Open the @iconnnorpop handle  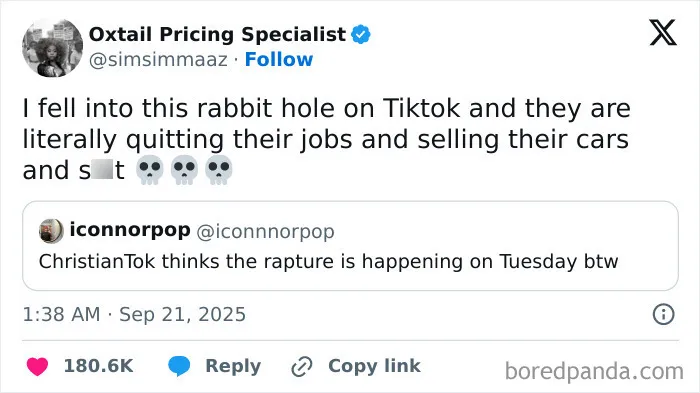(265, 232)
